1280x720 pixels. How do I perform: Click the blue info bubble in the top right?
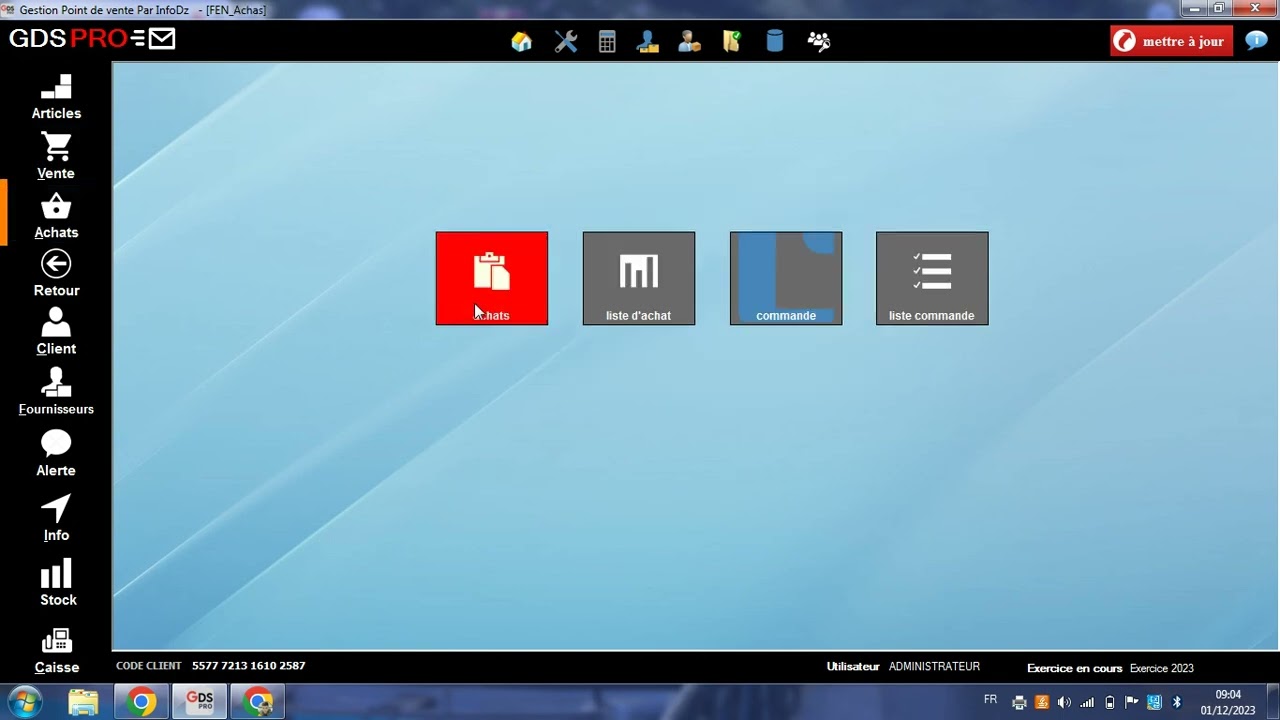1256,41
